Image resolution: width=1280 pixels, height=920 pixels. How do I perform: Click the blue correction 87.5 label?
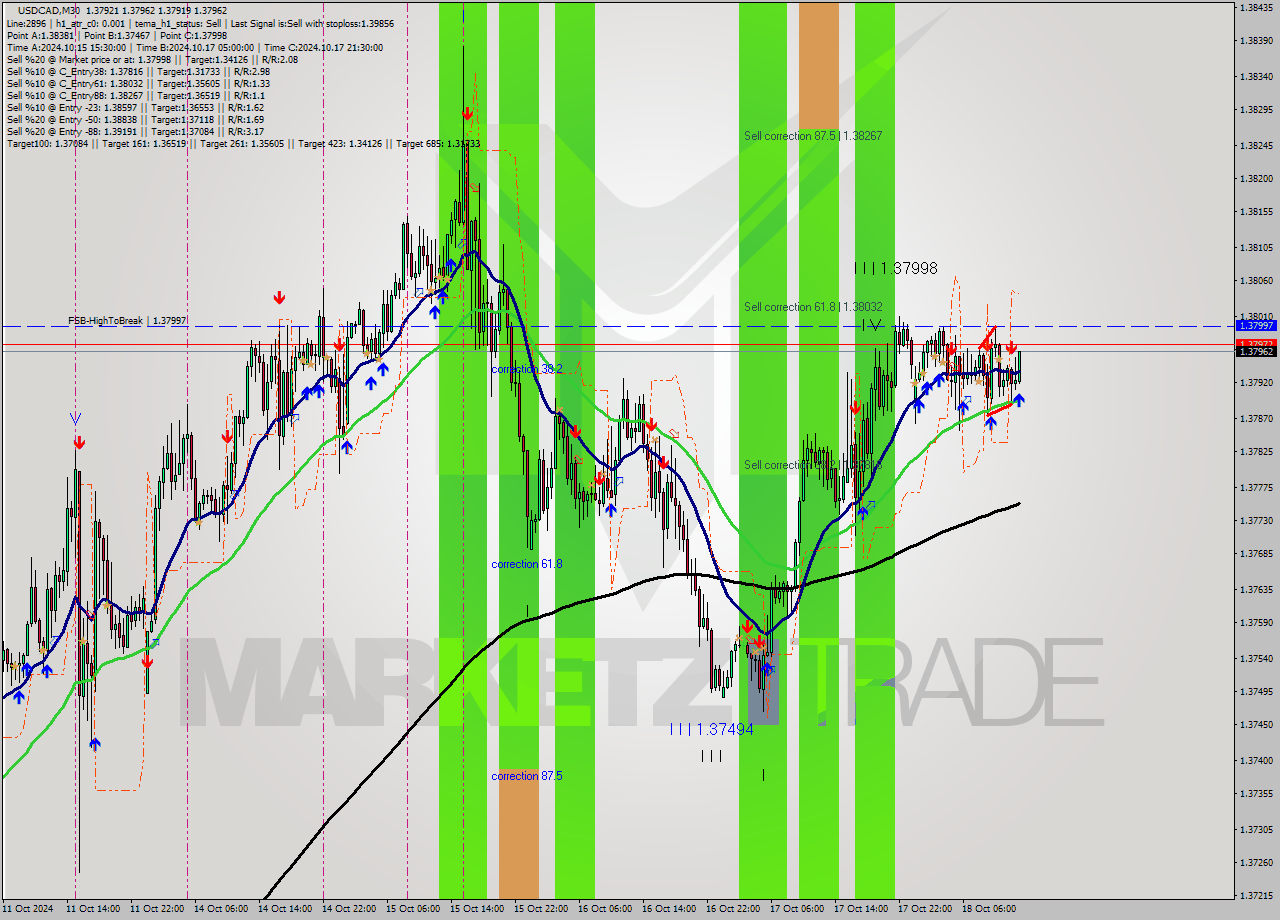(x=527, y=776)
